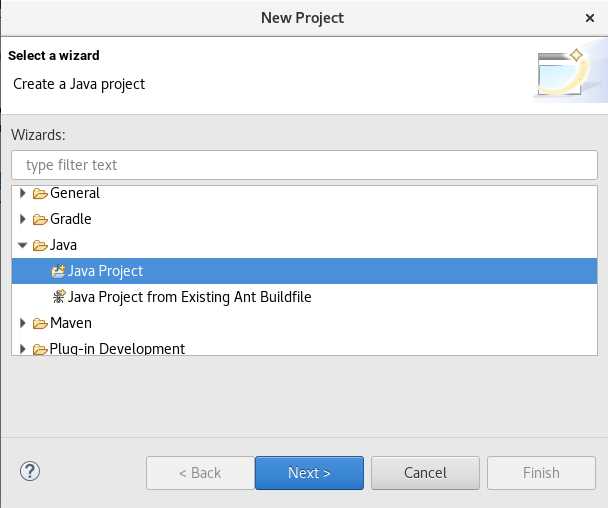608x508 pixels.
Task: Click the Gradle folder icon
Action: [x=40, y=219]
